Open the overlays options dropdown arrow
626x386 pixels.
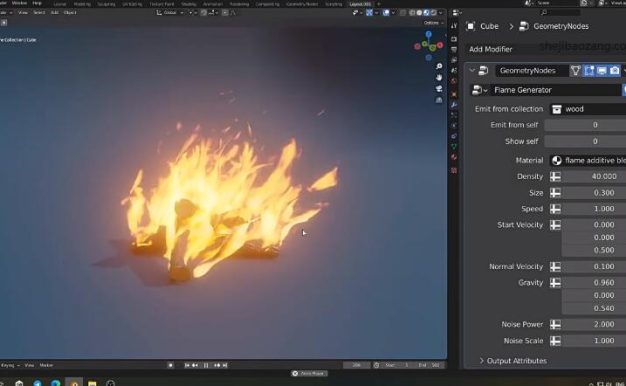(x=393, y=13)
